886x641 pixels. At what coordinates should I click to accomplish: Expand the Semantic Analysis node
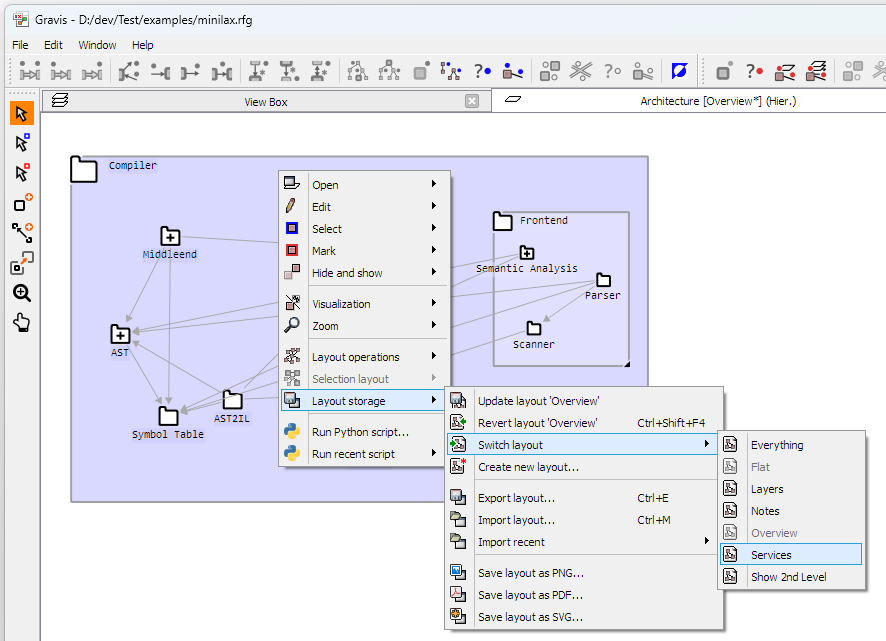coord(527,252)
